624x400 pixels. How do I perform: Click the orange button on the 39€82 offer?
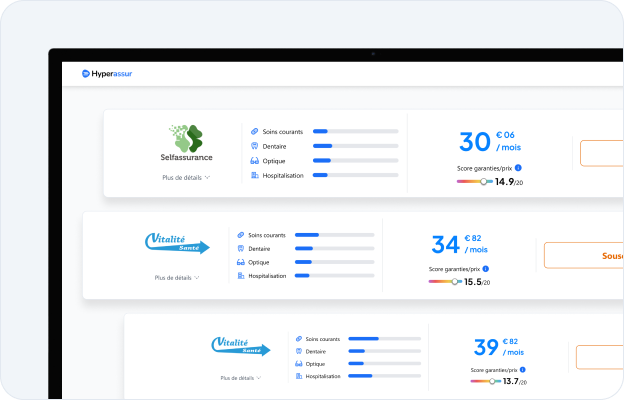click(599, 357)
